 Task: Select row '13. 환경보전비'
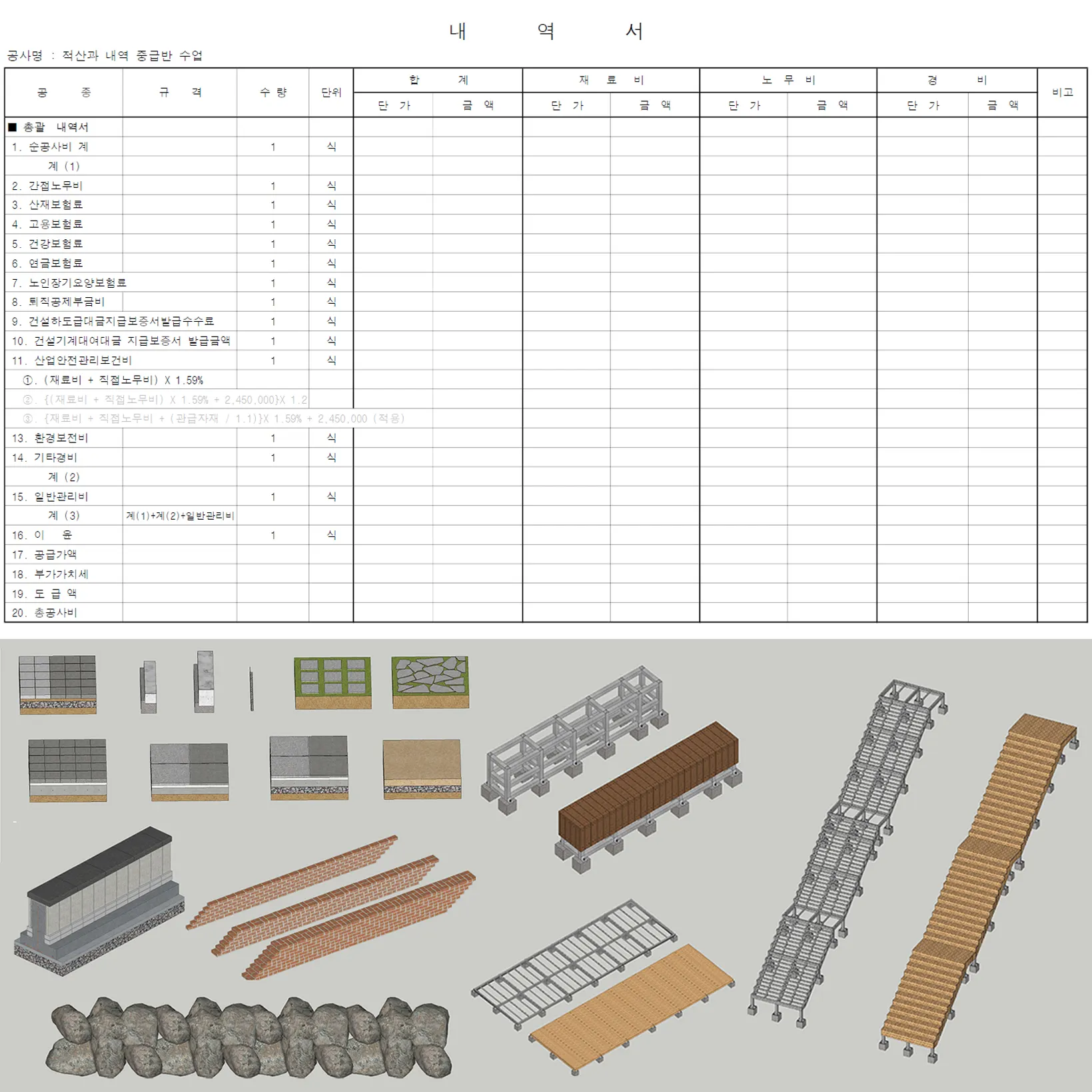point(546,438)
